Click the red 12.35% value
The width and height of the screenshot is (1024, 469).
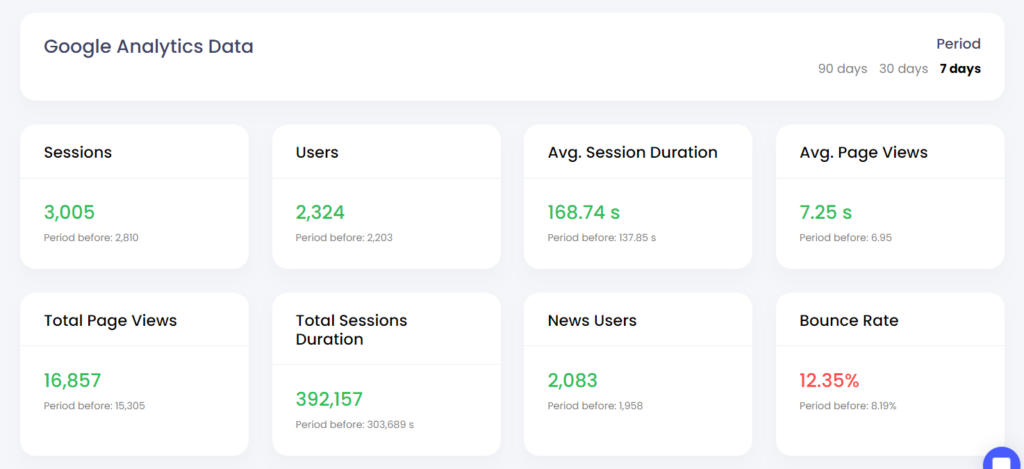click(829, 380)
